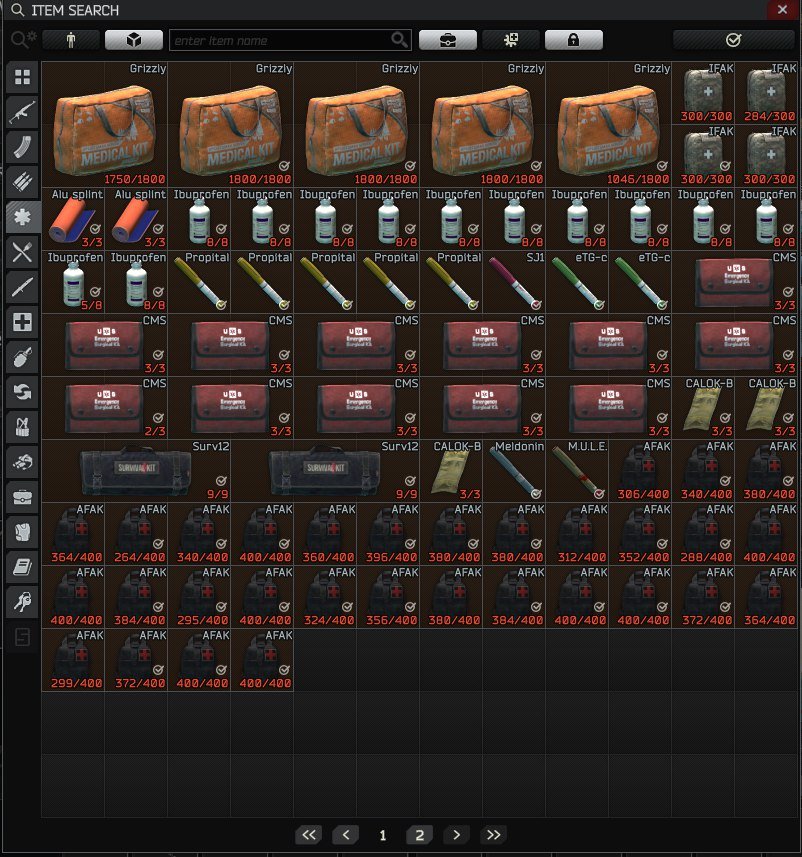Select the AFAK with 356/400 durability

point(388,596)
